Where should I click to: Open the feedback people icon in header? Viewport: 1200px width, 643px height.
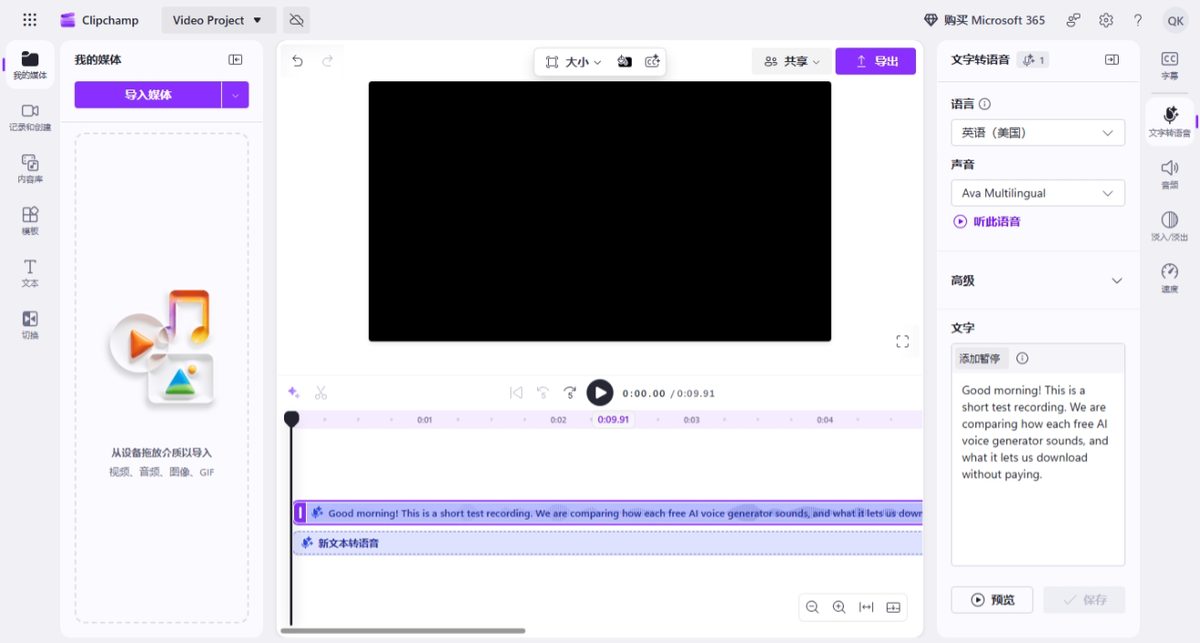tap(1073, 20)
